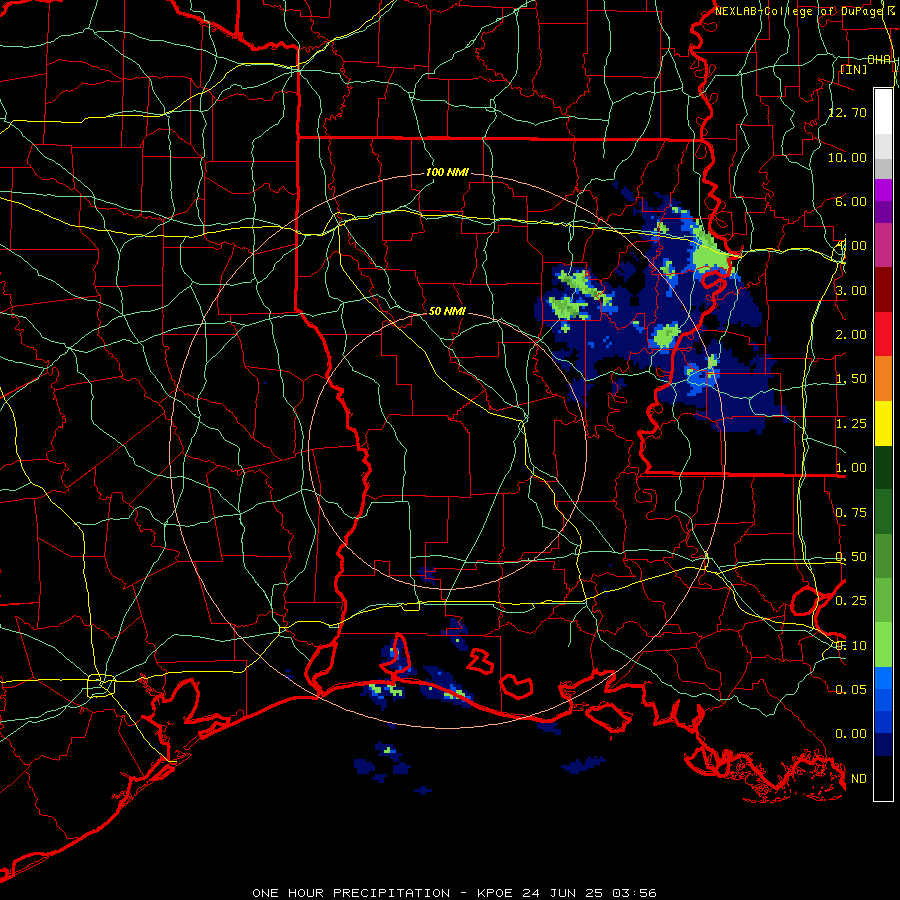Select the navy swatch below 0.00

click(883, 745)
